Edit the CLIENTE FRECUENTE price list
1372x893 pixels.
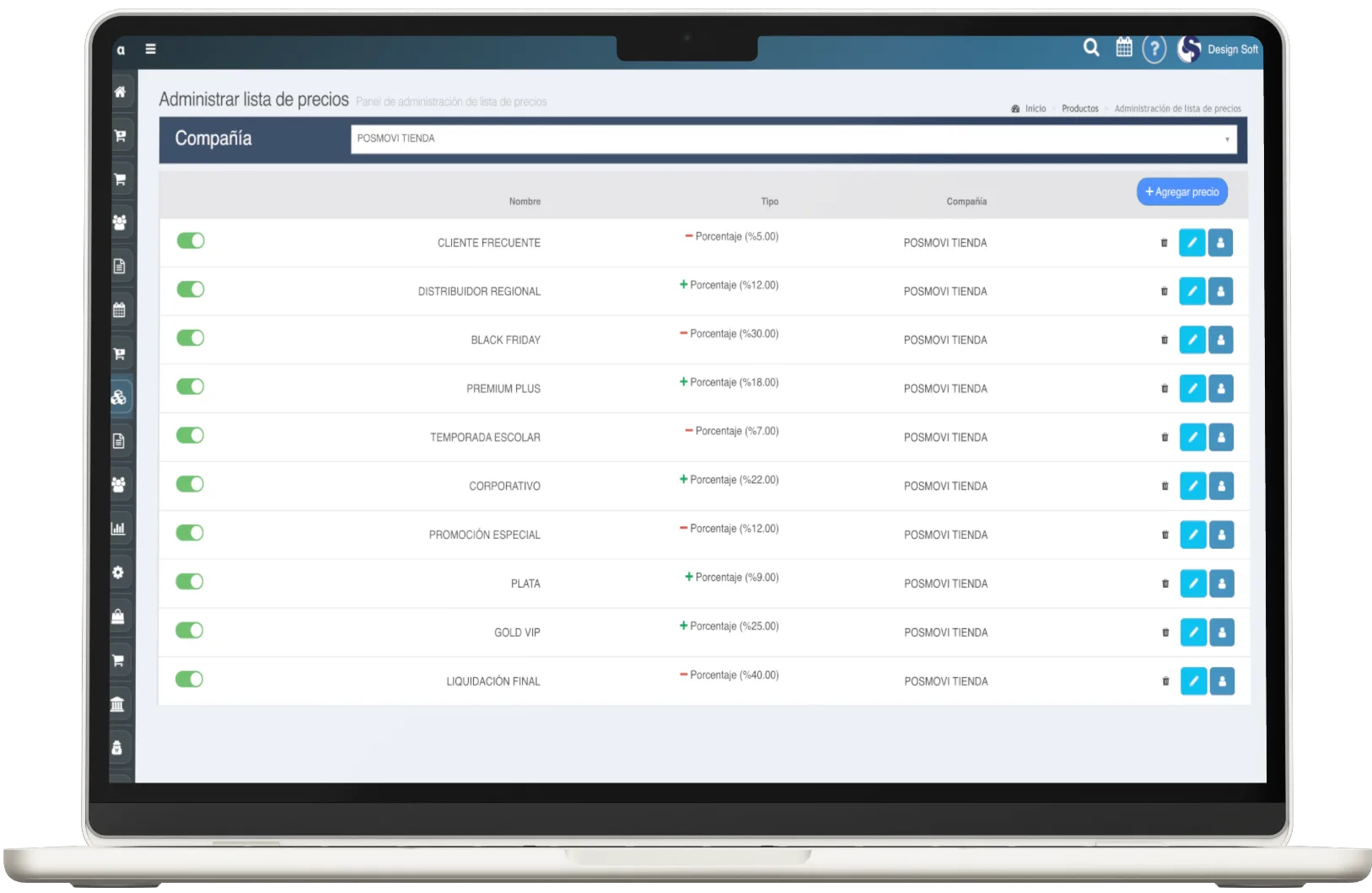[x=1192, y=243]
